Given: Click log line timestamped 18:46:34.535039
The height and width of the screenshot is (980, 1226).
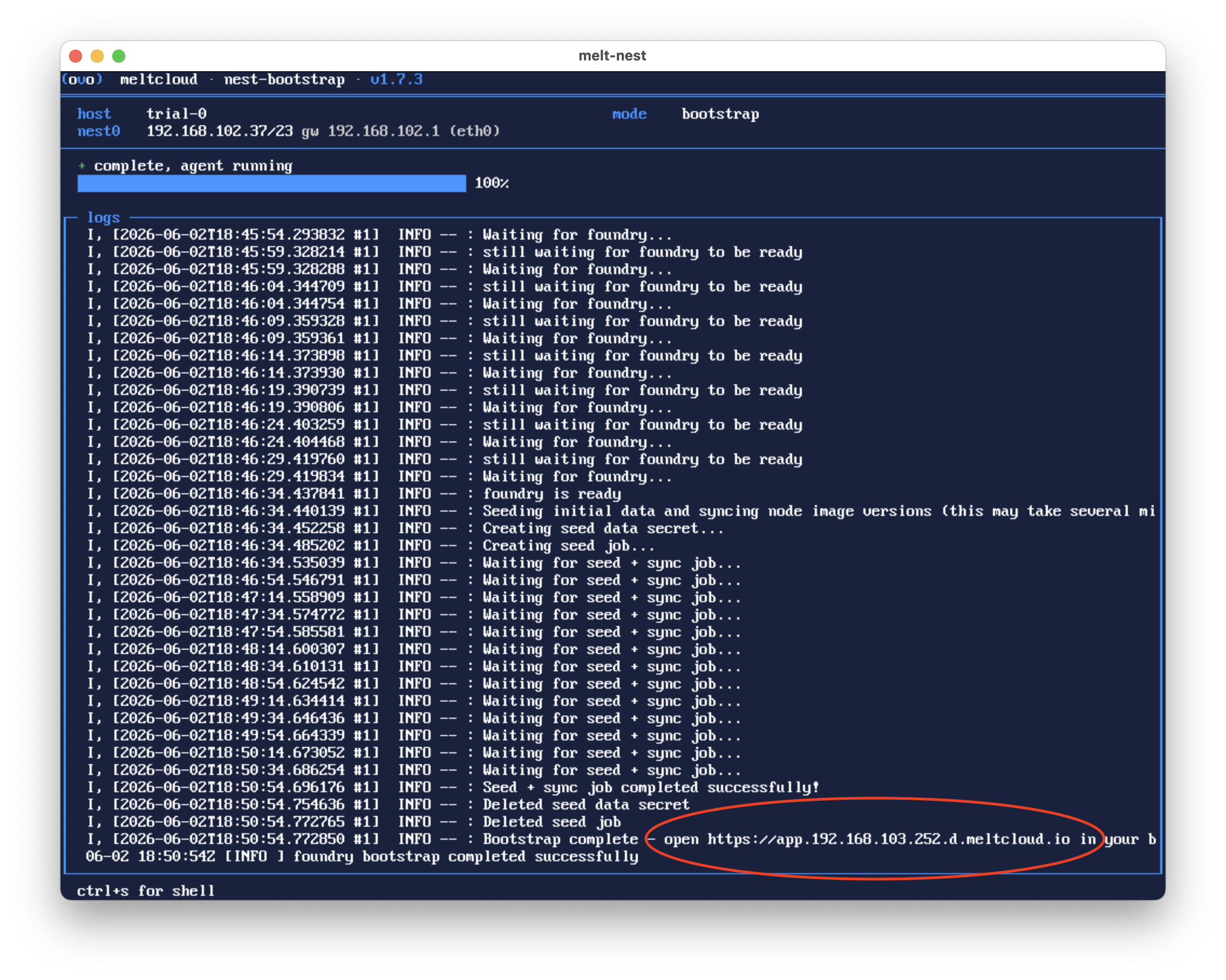Looking at the screenshot, I should click(x=414, y=563).
